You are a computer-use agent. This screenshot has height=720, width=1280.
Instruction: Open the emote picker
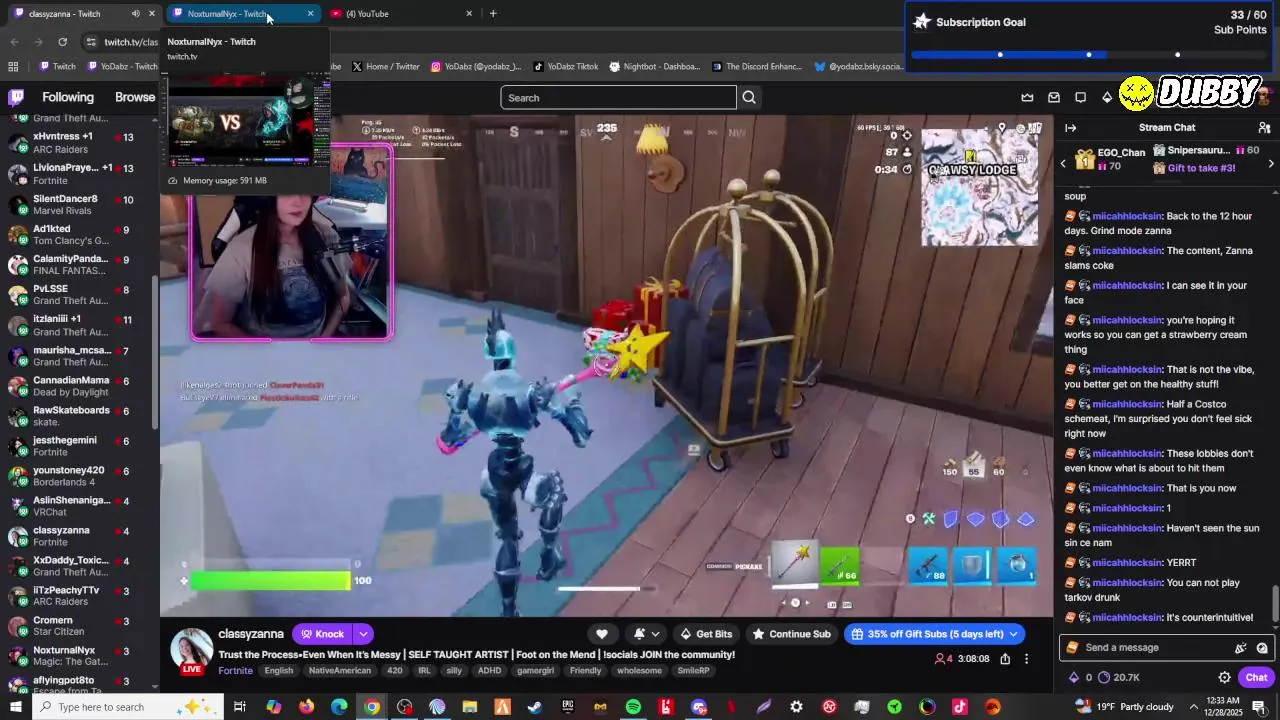click(x=1262, y=648)
